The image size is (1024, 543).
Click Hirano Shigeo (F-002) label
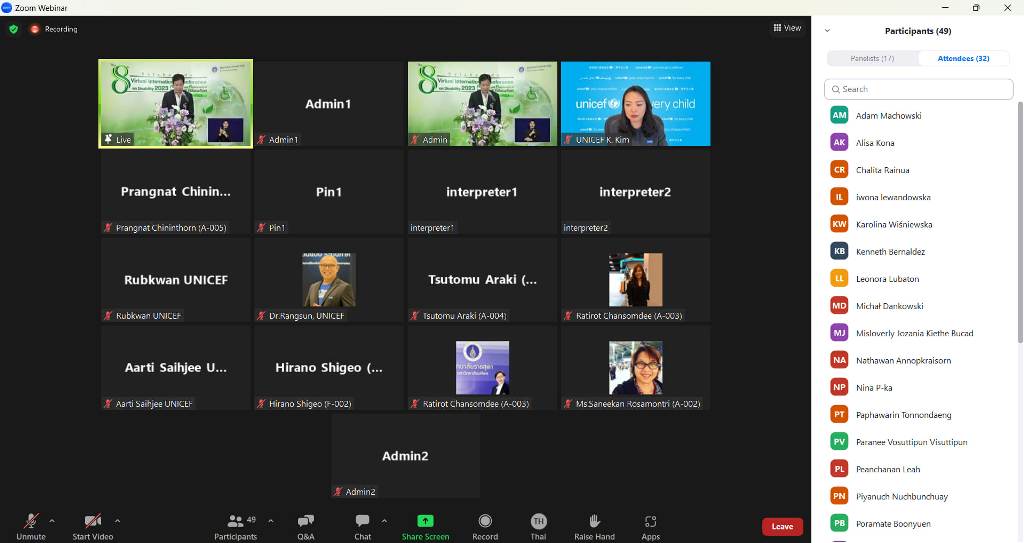(x=310, y=404)
